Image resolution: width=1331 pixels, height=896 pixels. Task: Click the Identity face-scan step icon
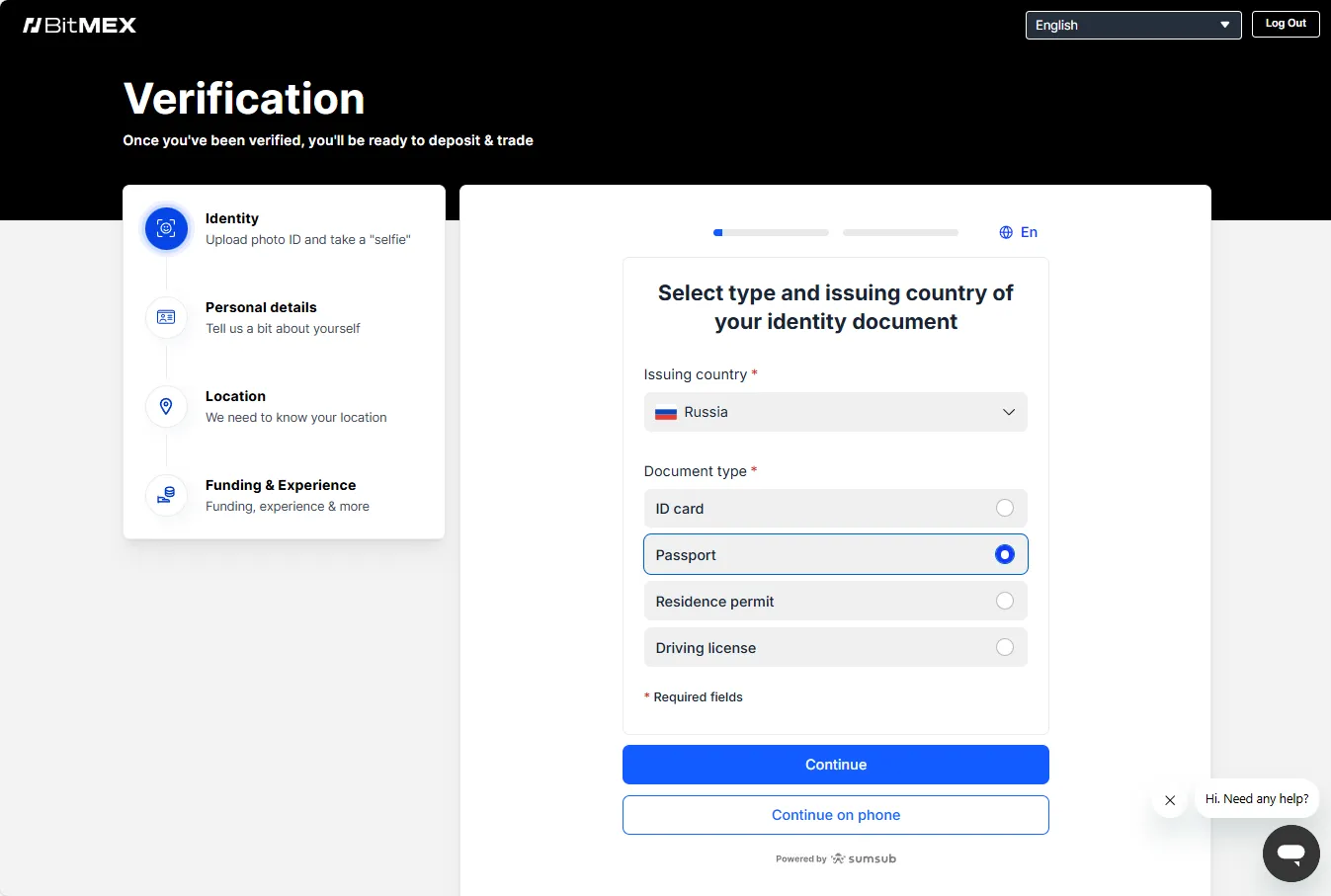click(166, 228)
